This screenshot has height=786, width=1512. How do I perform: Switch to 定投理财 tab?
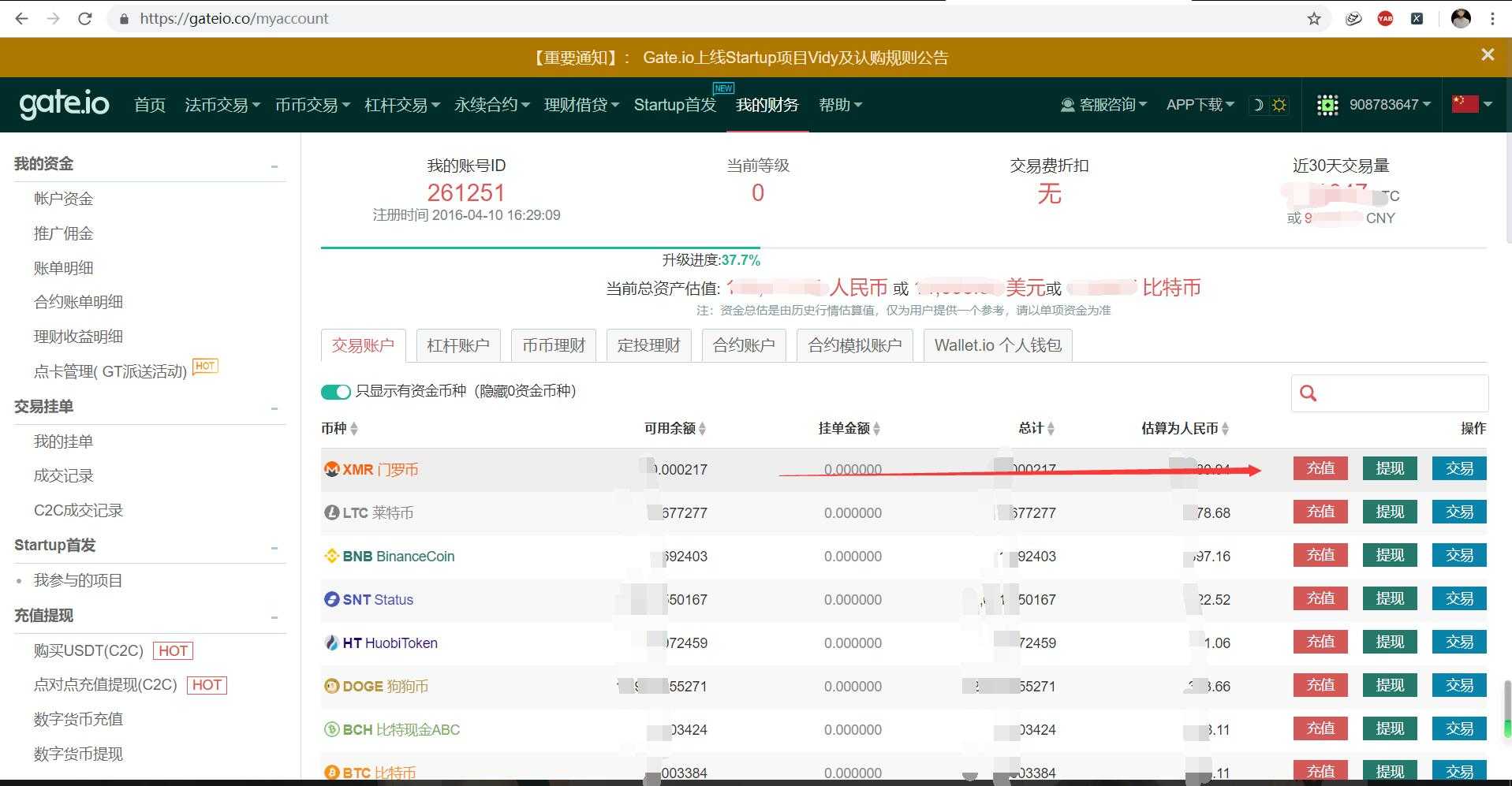point(649,345)
